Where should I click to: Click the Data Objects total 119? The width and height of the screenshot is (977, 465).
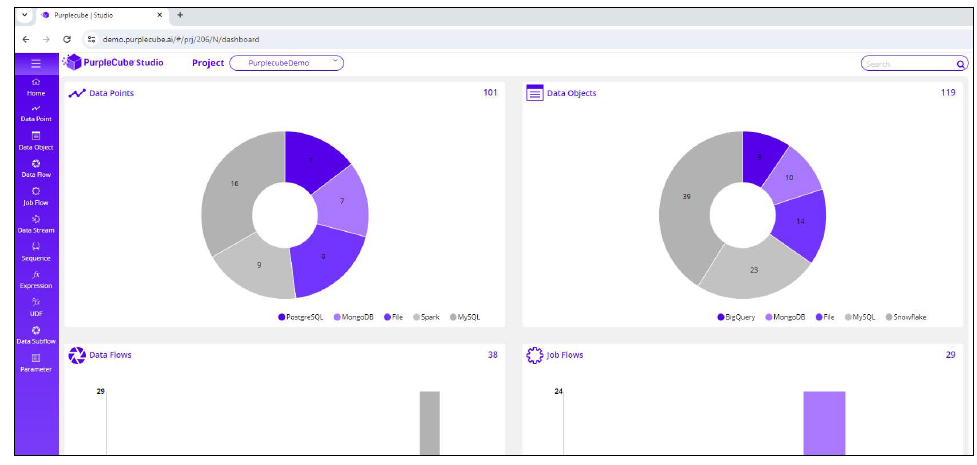(x=948, y=93)
